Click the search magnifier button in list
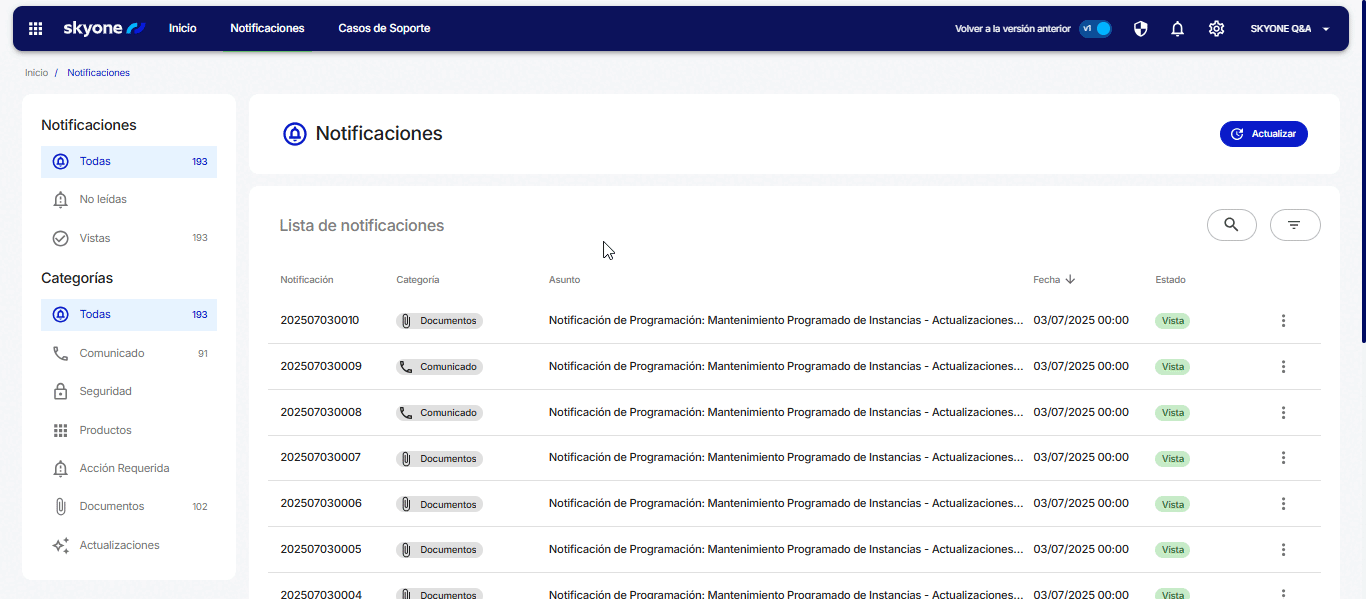 tap(1231, 225)
